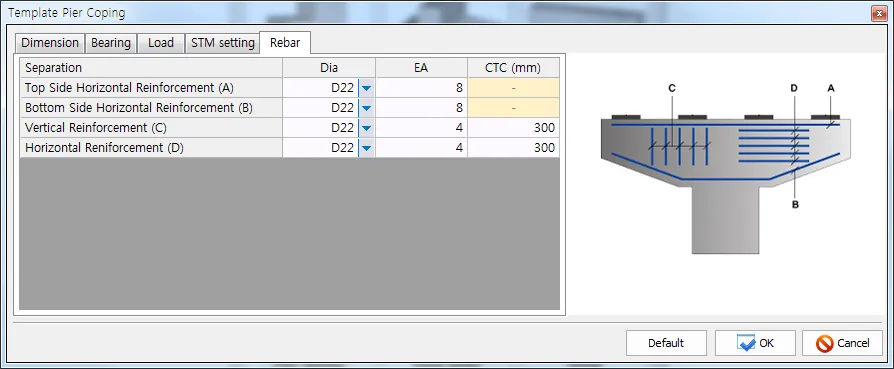Switch to the Dimension tab
Viewport: 894px width, 369px height.
coord(50,43)
